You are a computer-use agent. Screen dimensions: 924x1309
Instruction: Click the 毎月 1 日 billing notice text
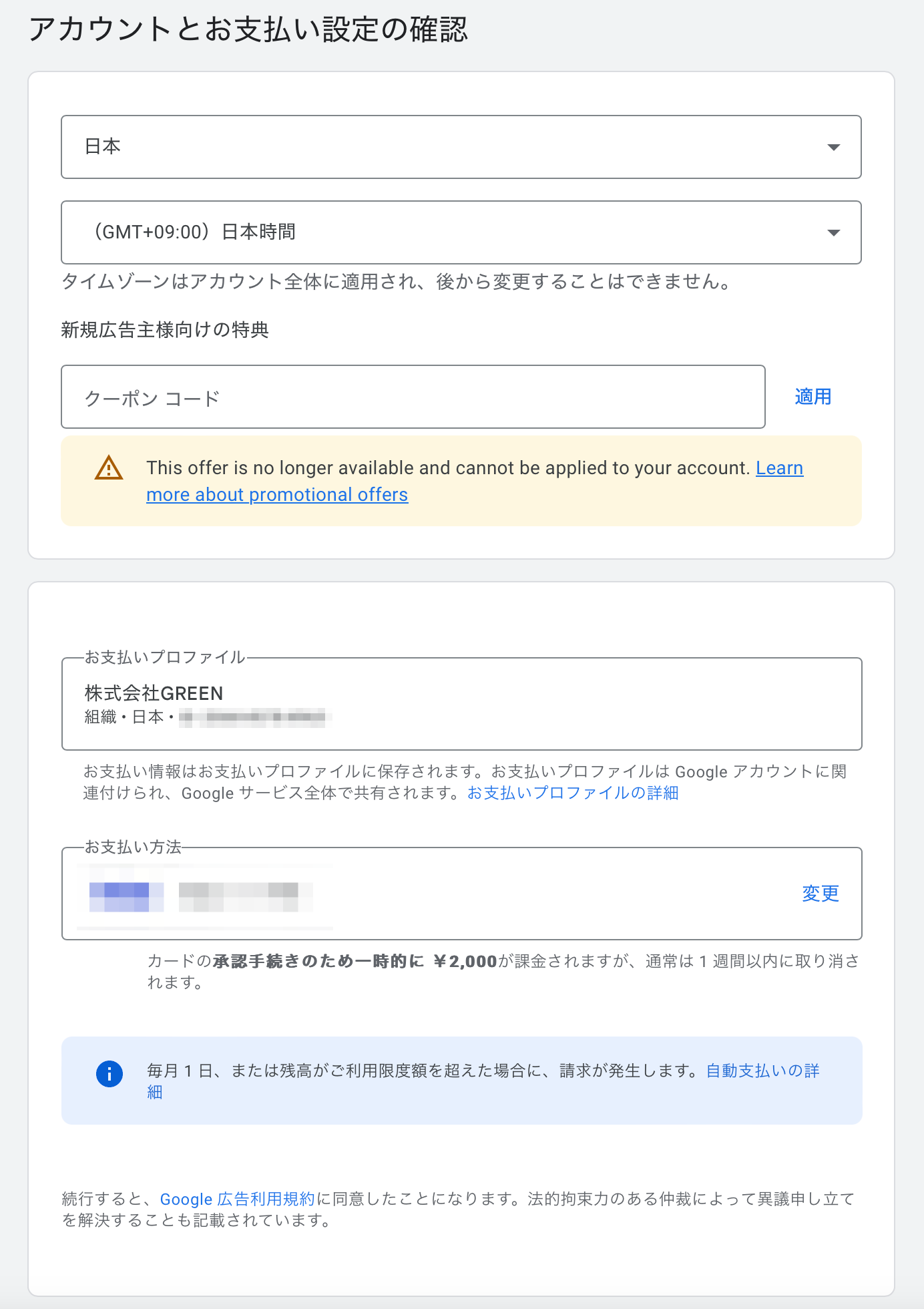pos(425,1071)
